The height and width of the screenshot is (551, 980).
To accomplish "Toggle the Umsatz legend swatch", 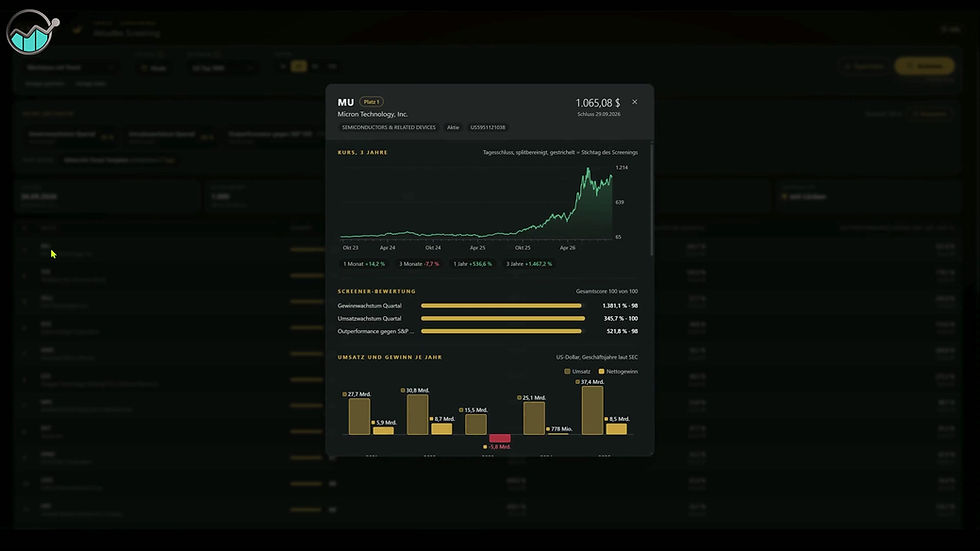I will pyautogui.click(x=568, y=372).
